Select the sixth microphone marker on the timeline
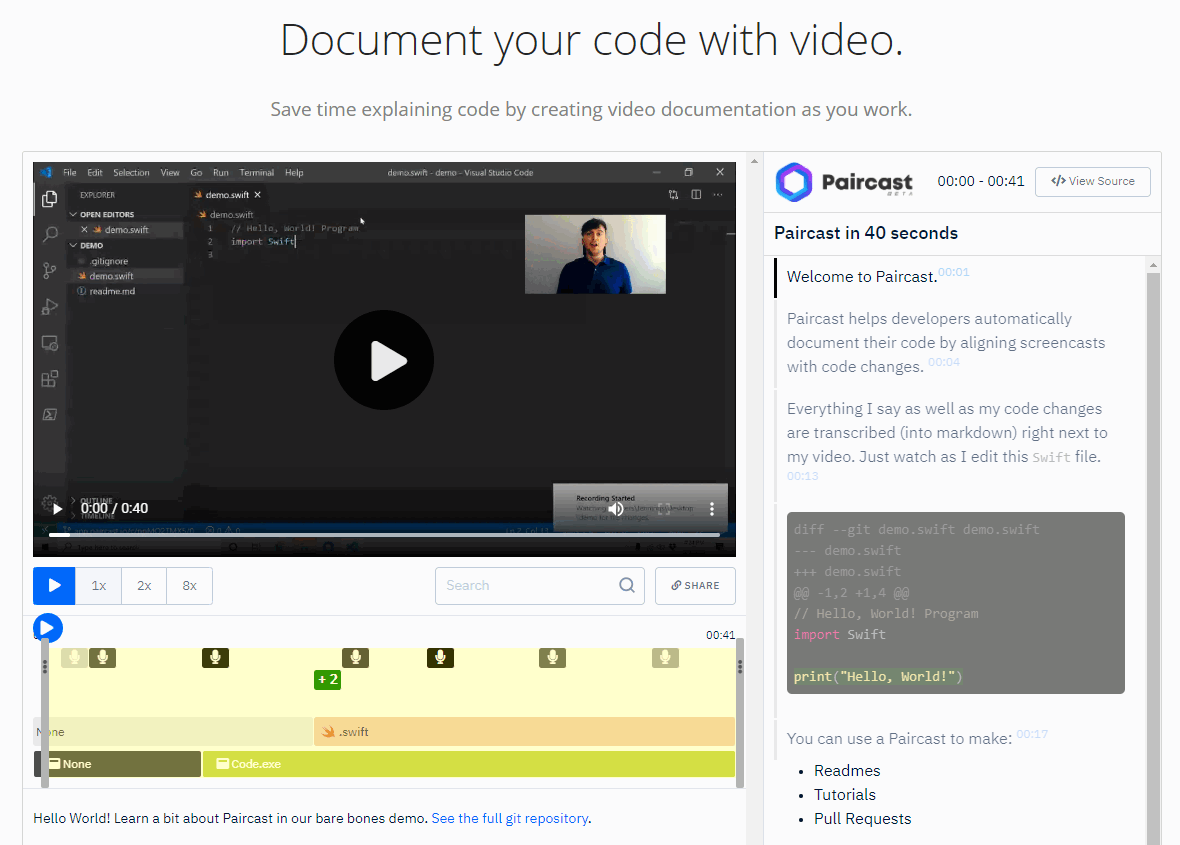 (x=552, y=658)
